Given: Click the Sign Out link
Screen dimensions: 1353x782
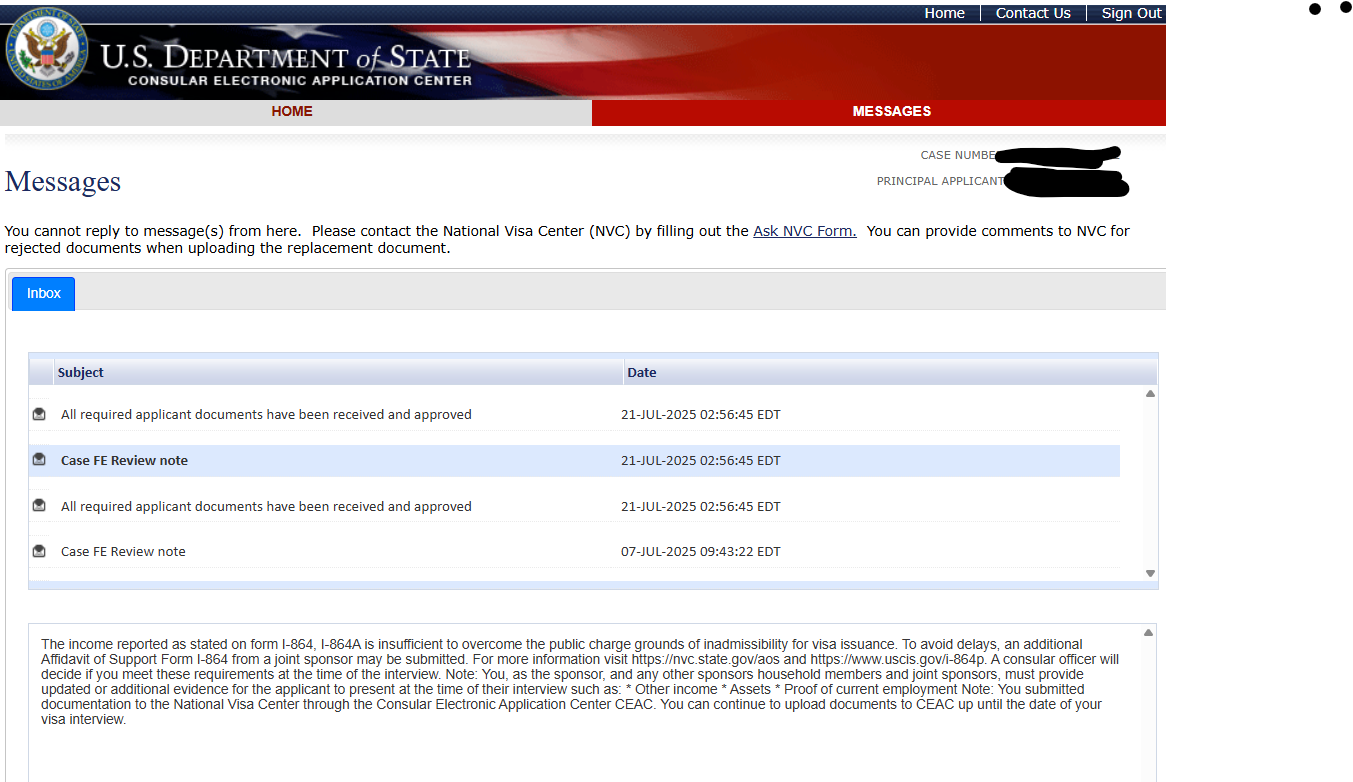Looking at the screenshot, I should [x=1131, y=13].
